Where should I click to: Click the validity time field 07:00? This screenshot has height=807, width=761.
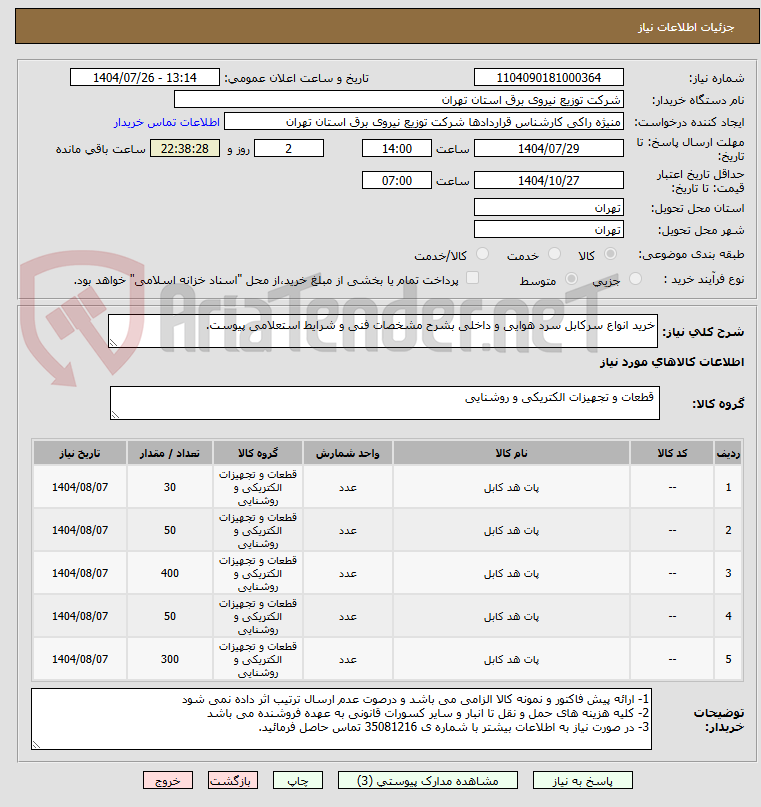[397, 181]
